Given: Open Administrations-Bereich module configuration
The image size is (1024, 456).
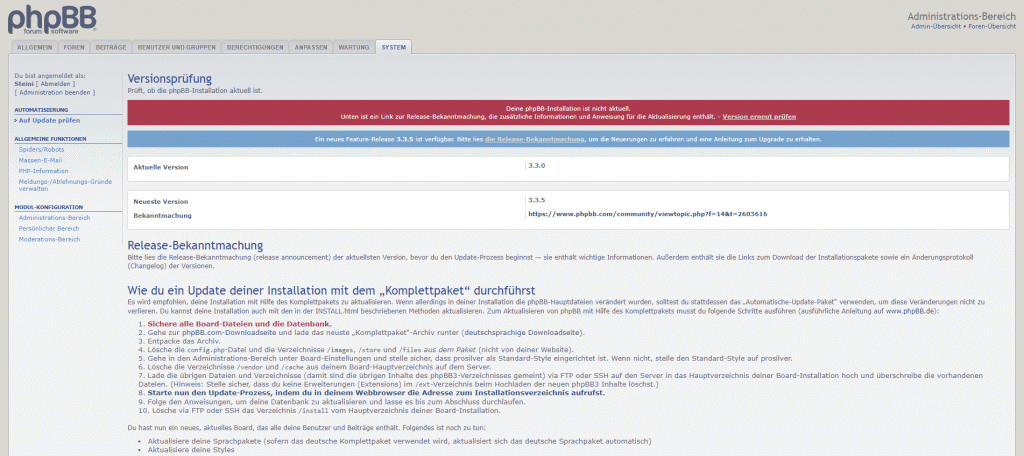Looking at the screenshot, I should click(54, 218).
